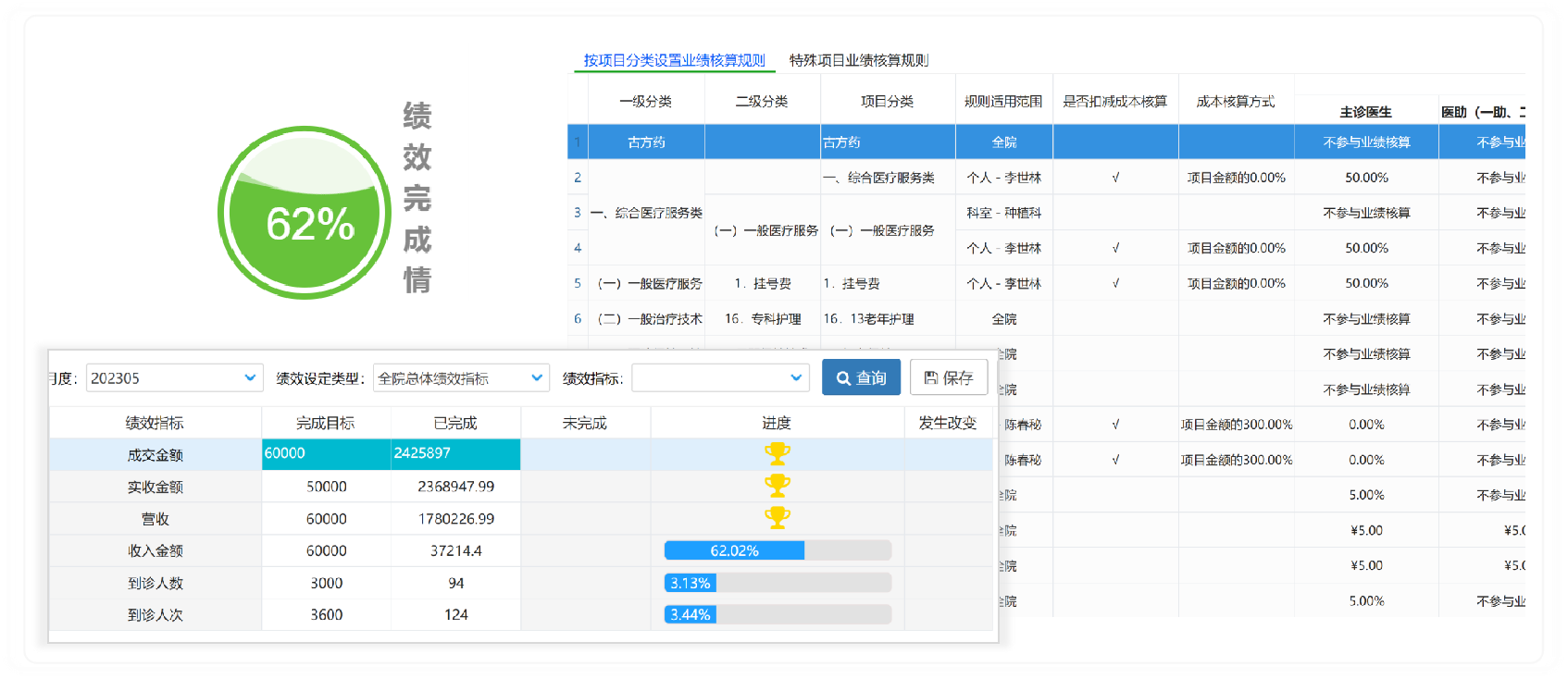
Task: Click the 62.02% progress bar for 收入金额
Action: 778,550
